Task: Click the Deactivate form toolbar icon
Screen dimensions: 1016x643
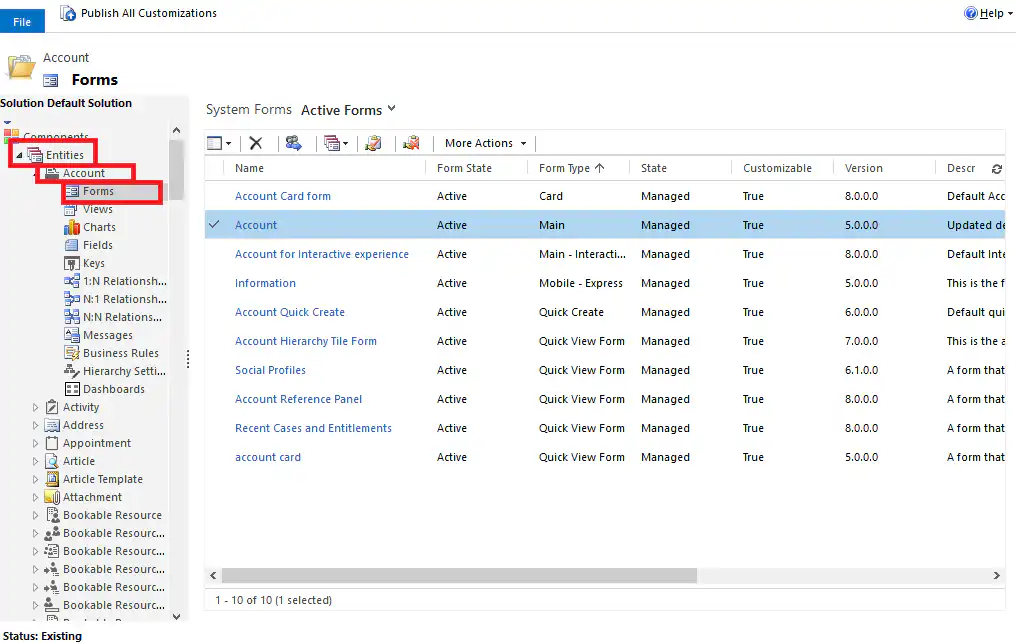Action: [x=412, y=142]
